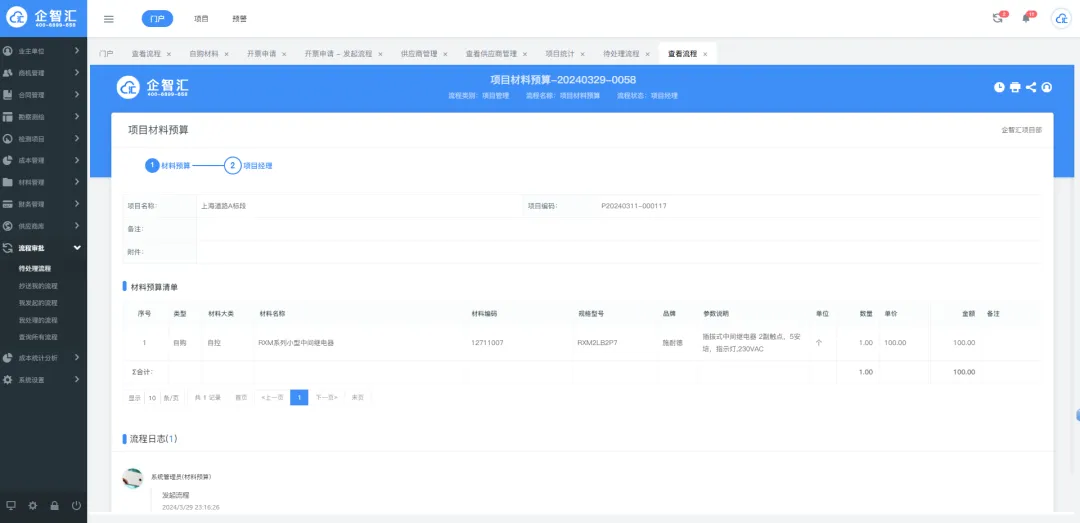Open the sync notifications icon with badge
The width and height of the screenshot is (1080, 523).
998,19
